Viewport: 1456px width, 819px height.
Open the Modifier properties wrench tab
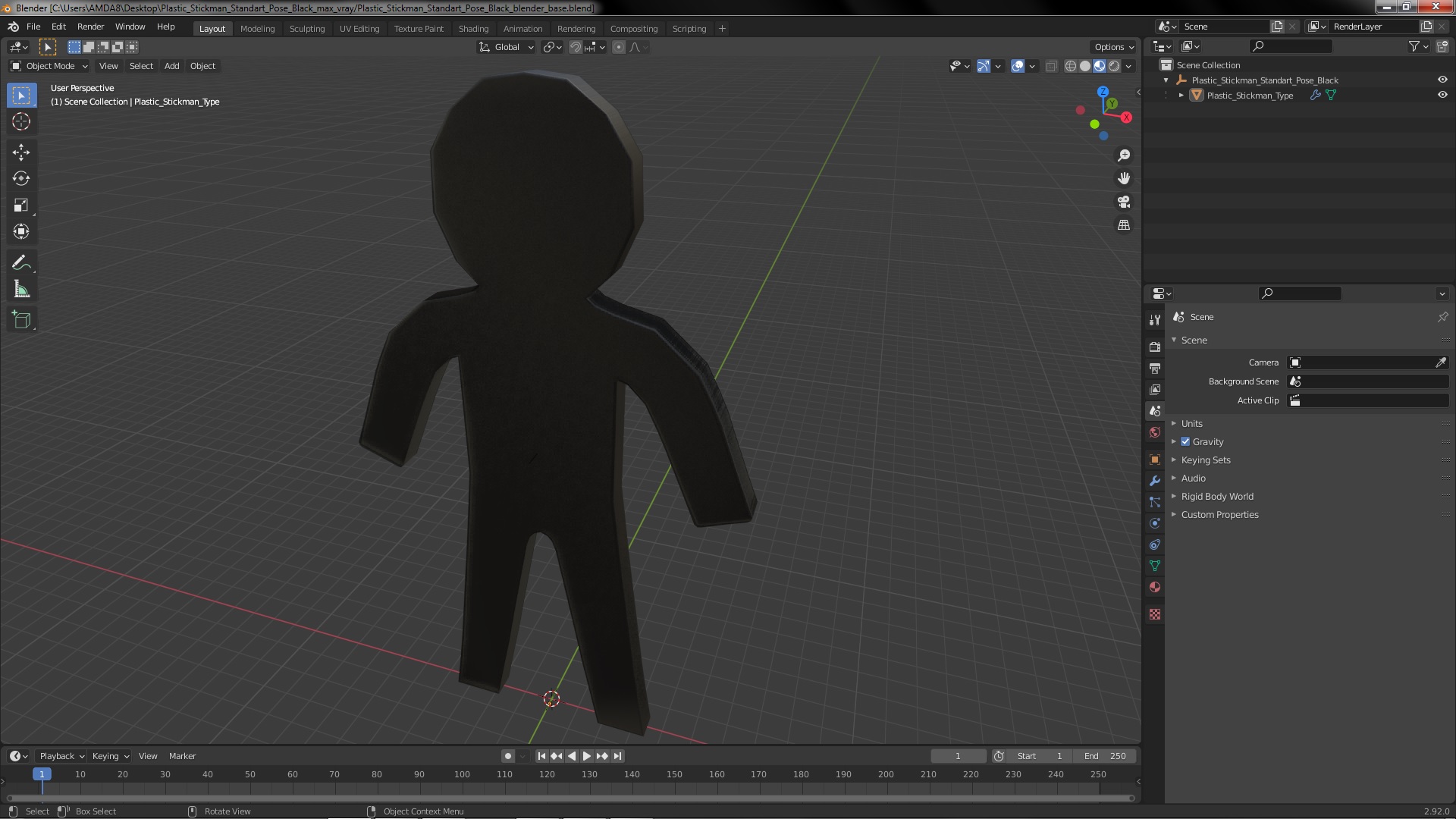1155,481
